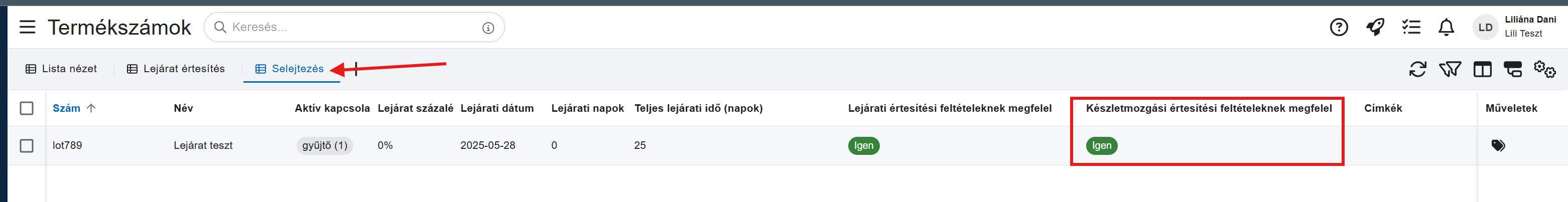
Task: Click the search info icon
Action: pos(488,28)
